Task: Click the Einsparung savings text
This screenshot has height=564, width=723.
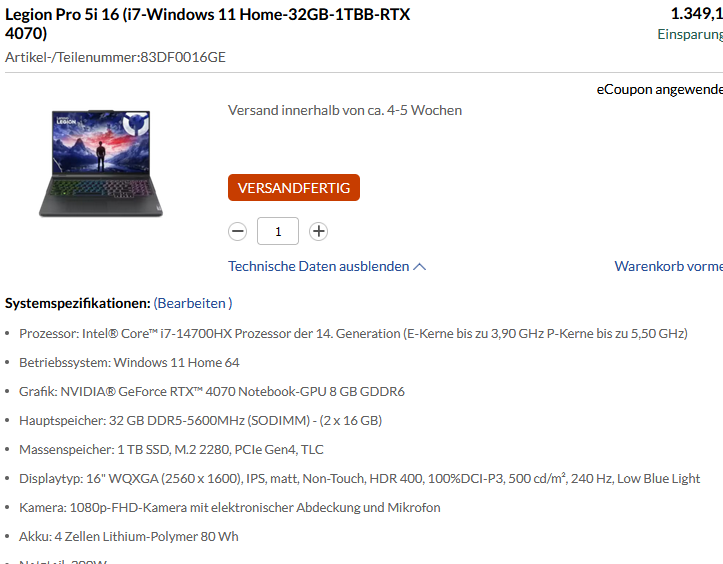Action: coord(690,35)
